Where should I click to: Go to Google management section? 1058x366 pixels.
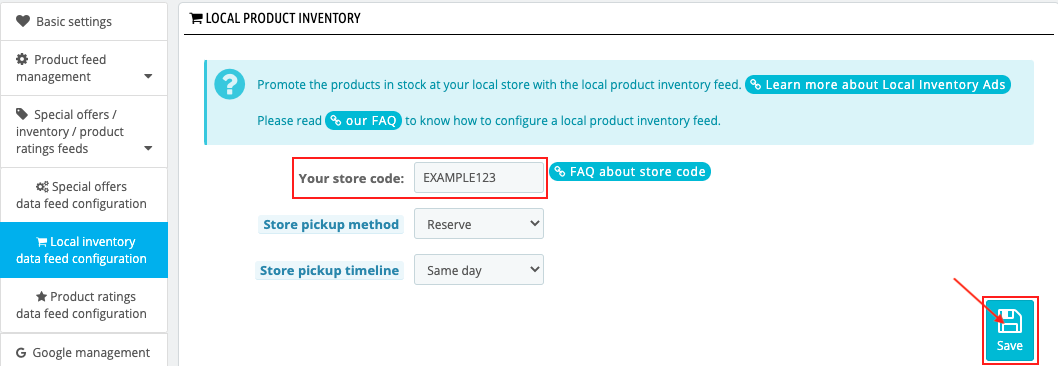pyautogui.click(x=84, y=352)
